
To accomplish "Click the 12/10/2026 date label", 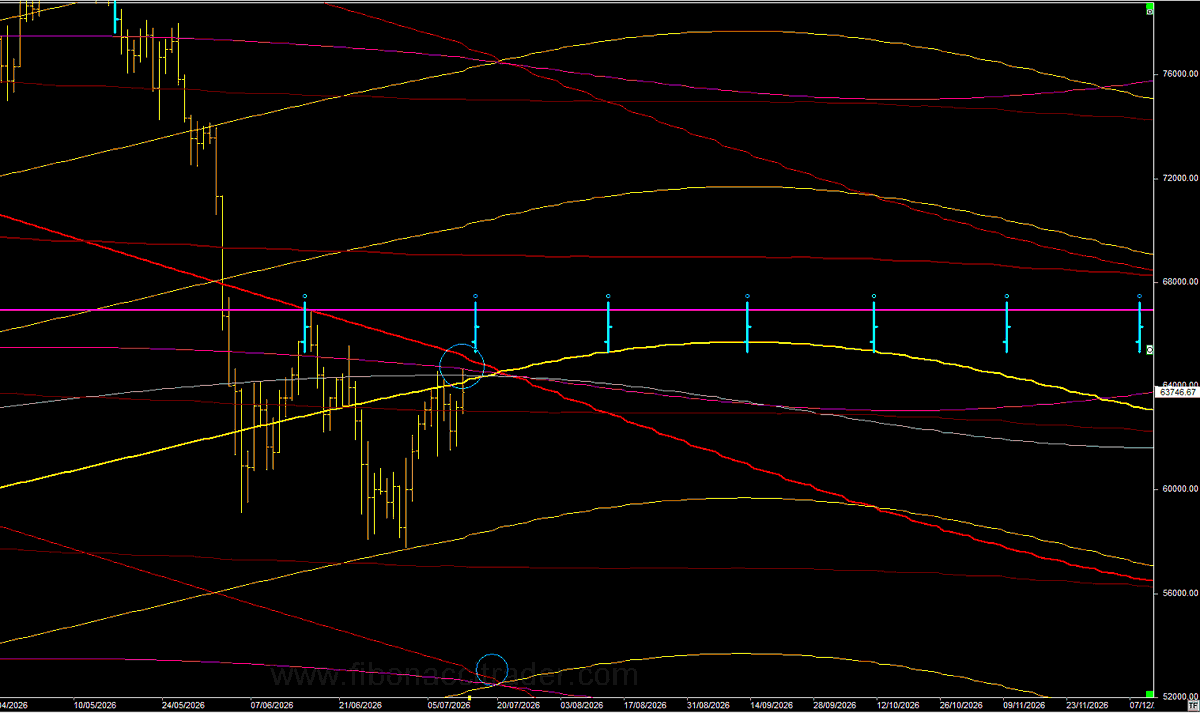I will pos(896,706).
